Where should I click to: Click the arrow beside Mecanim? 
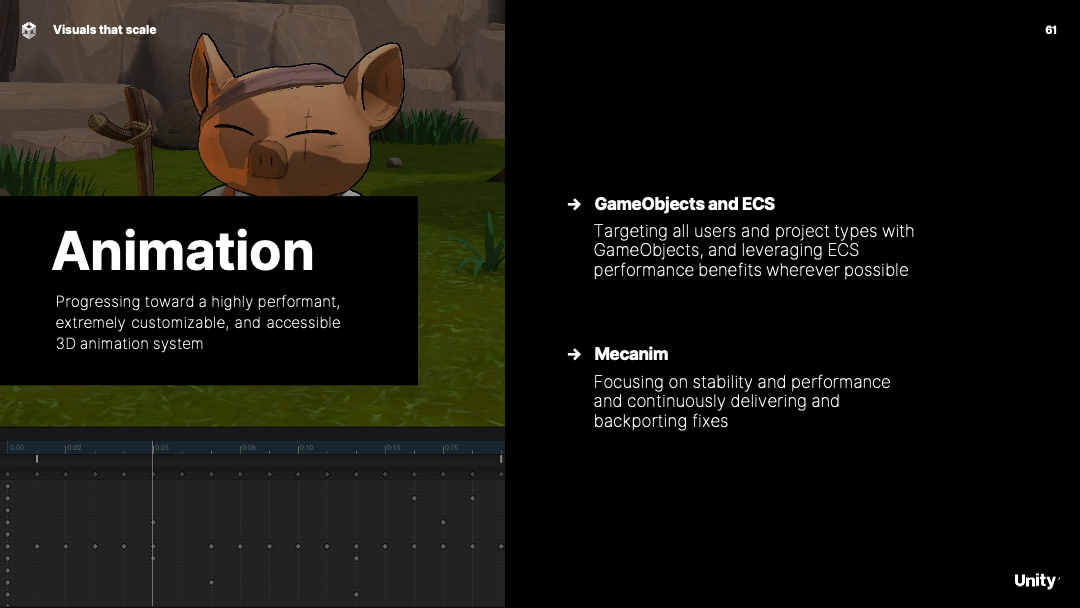574,354
